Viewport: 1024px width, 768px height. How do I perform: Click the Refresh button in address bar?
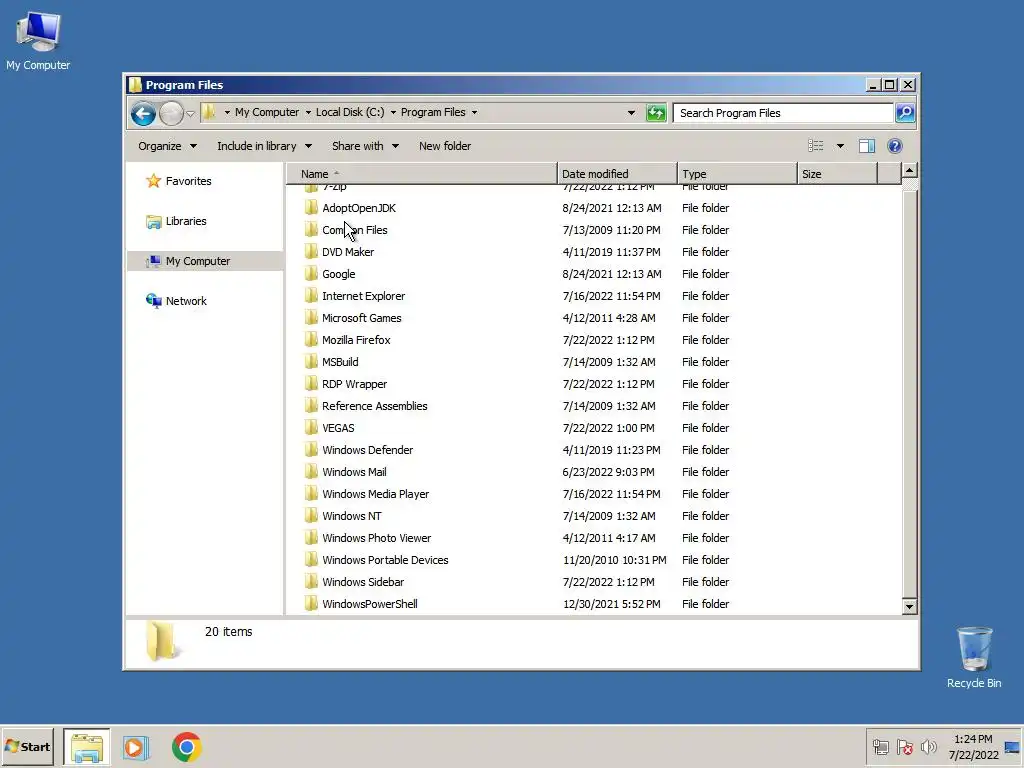pyautogui.click(x=656, y=113)
